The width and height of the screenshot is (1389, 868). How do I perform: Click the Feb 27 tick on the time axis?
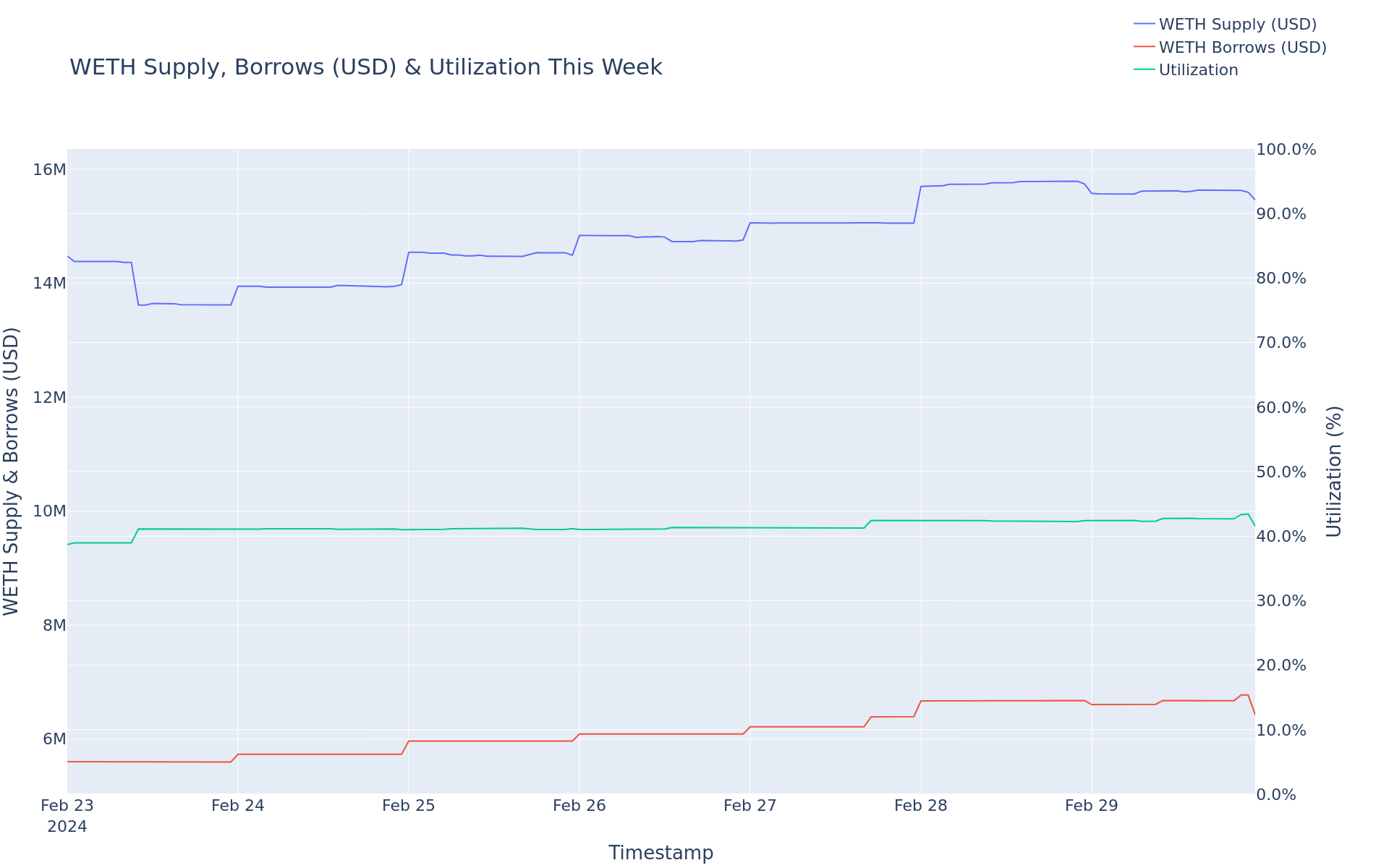(749, 806)
